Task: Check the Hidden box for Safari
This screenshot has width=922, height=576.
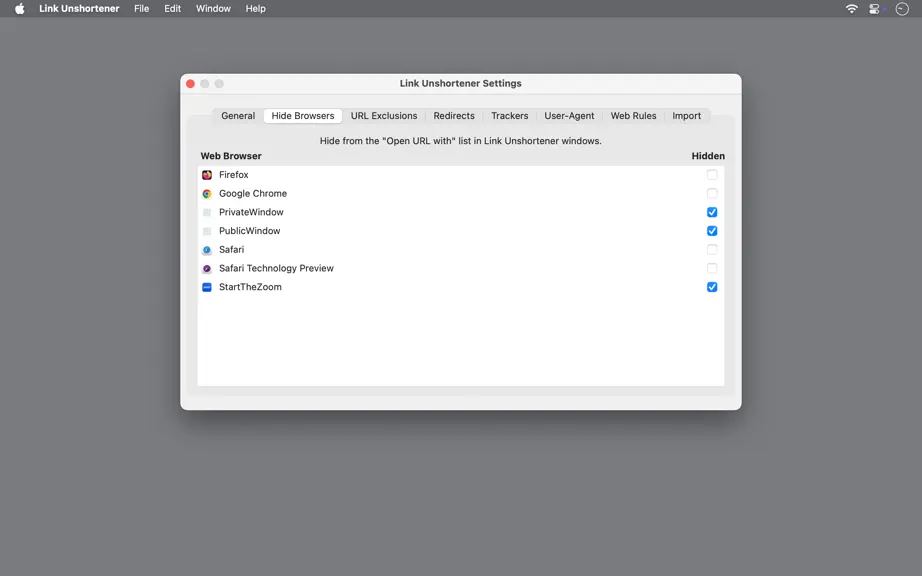Action: pyautogui.click(x=712, y=250)
